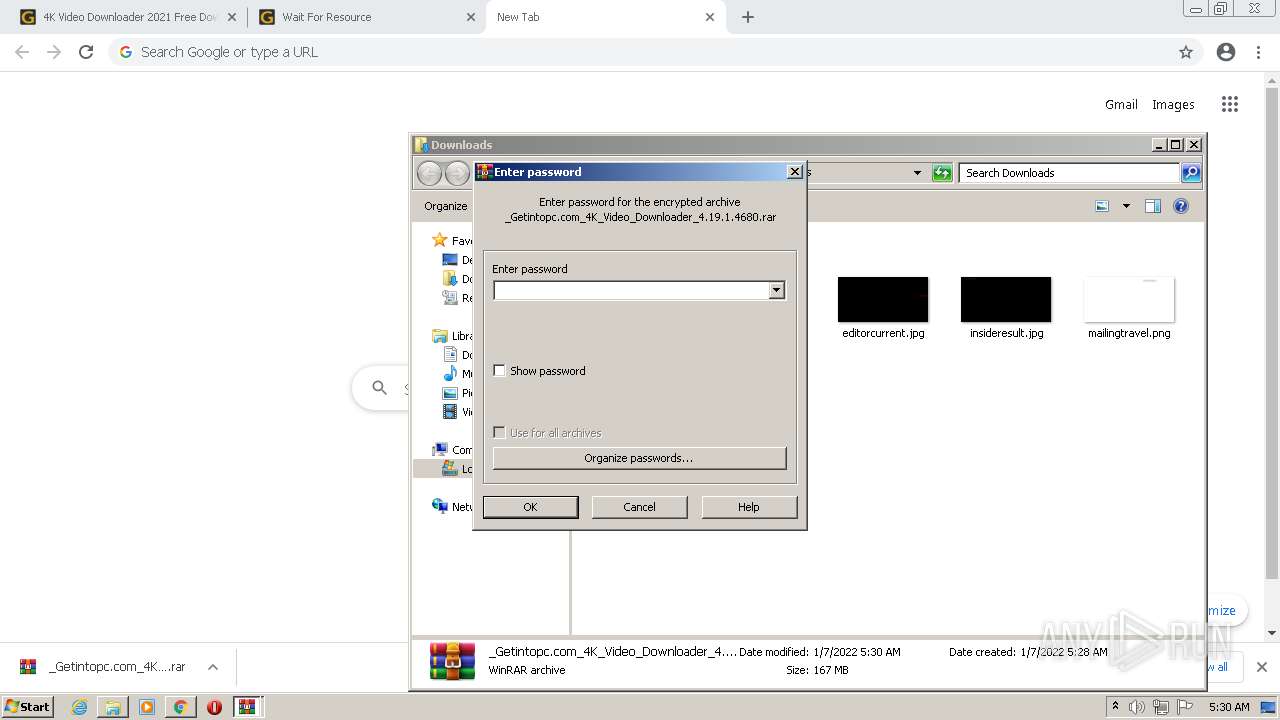This screenshot has width=1280, height=720.
Task: Expand the saved passwords dropdown arrow
Action: [x=776, y=290]
